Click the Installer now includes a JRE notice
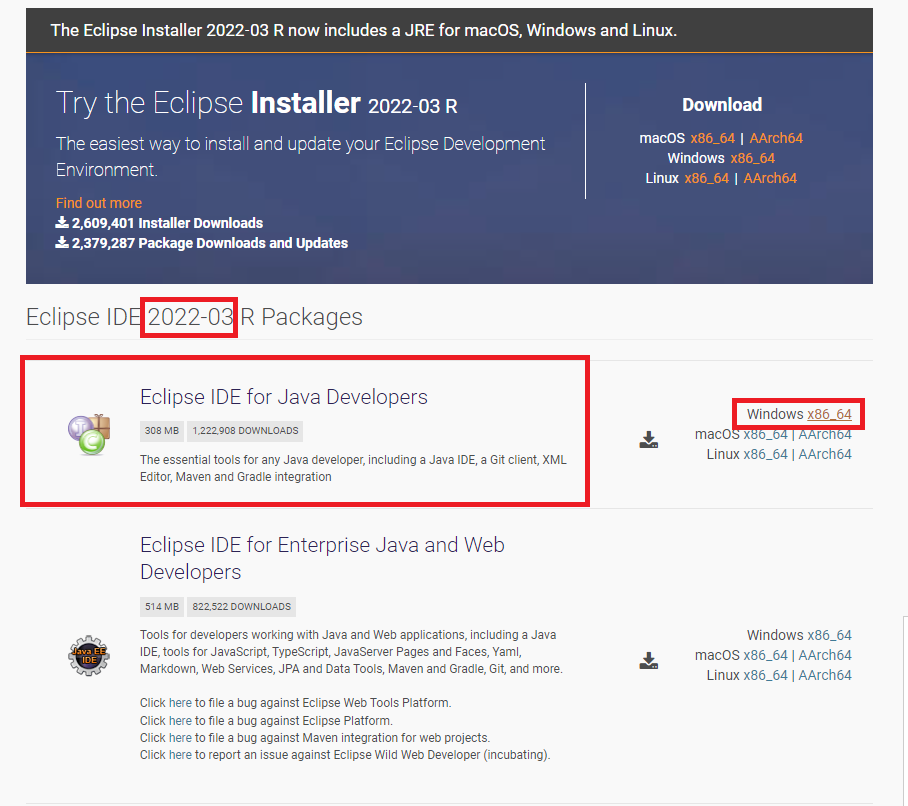The width and height of the screenshot is (908, 806). click(364, 30)
